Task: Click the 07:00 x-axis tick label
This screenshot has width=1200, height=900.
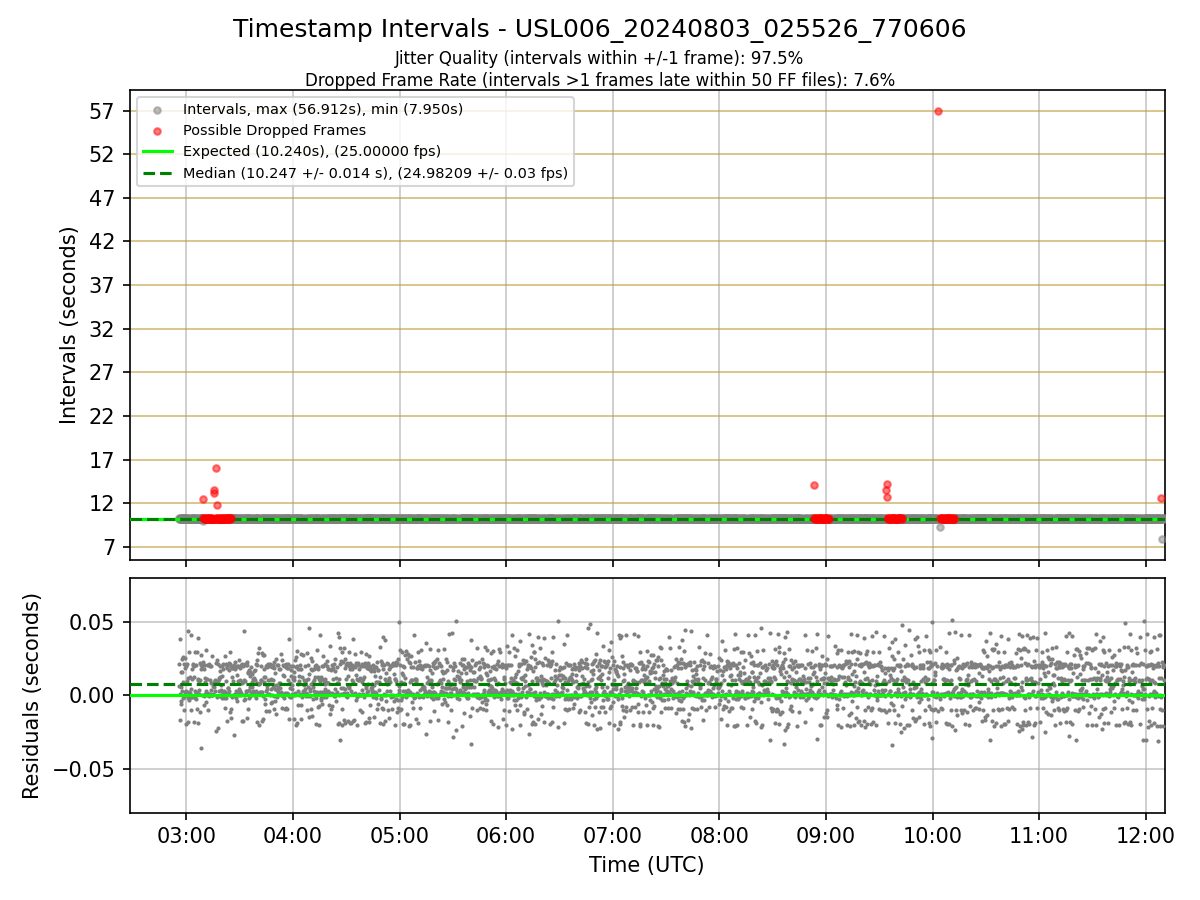Action: 613,837
